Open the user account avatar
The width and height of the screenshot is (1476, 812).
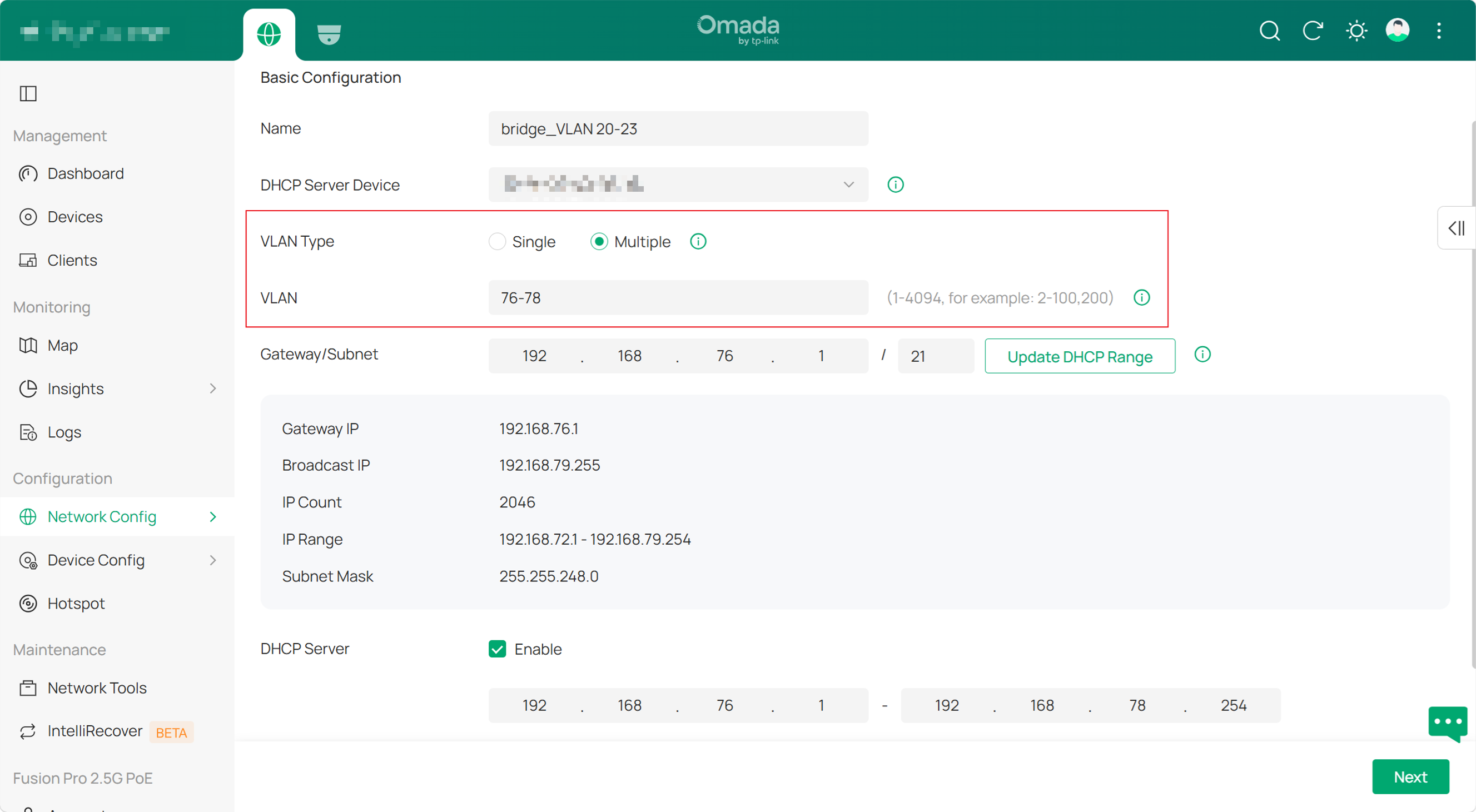[x=1398, y=31]
